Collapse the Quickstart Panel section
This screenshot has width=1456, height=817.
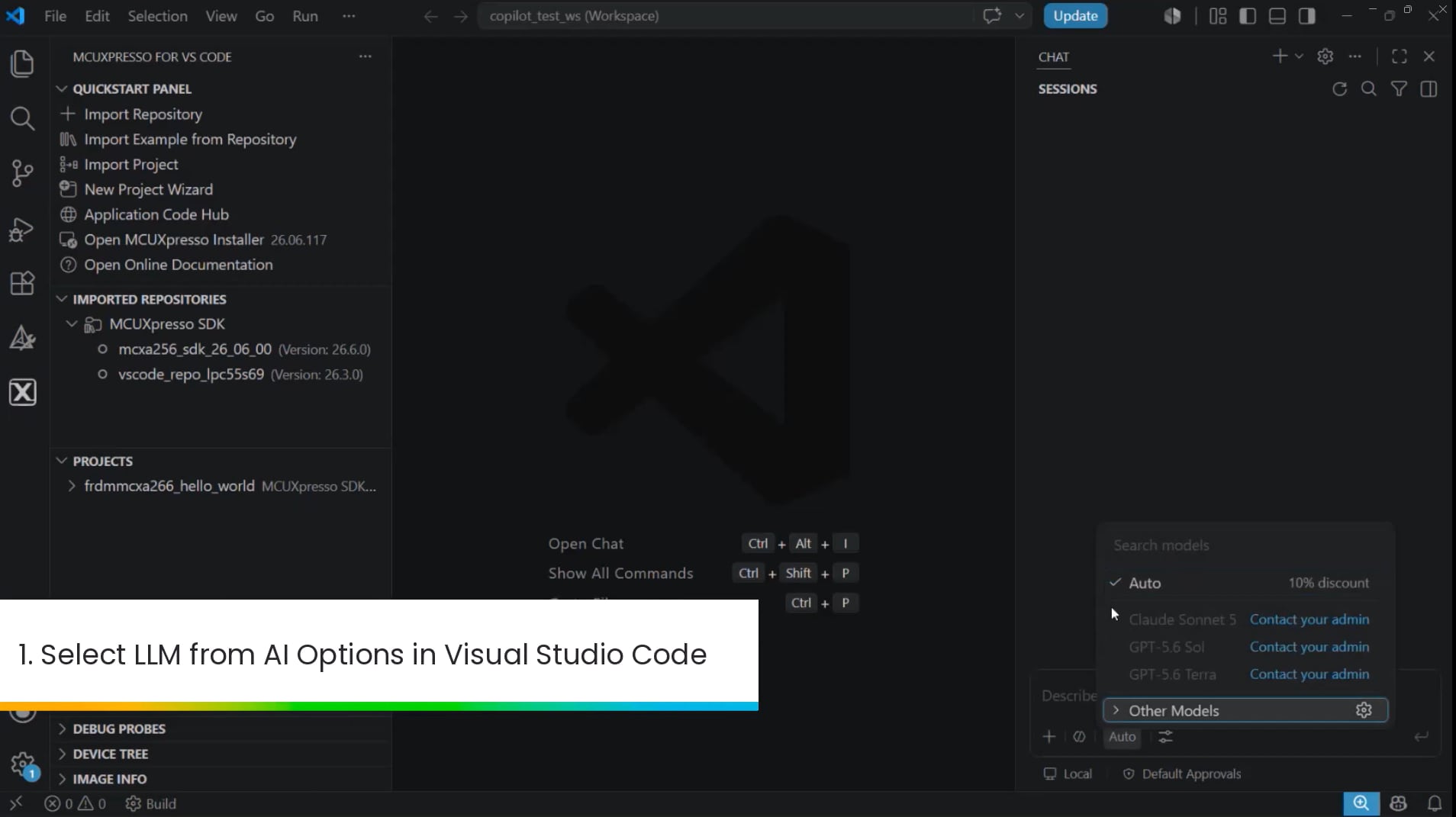(x=62, y=89)
